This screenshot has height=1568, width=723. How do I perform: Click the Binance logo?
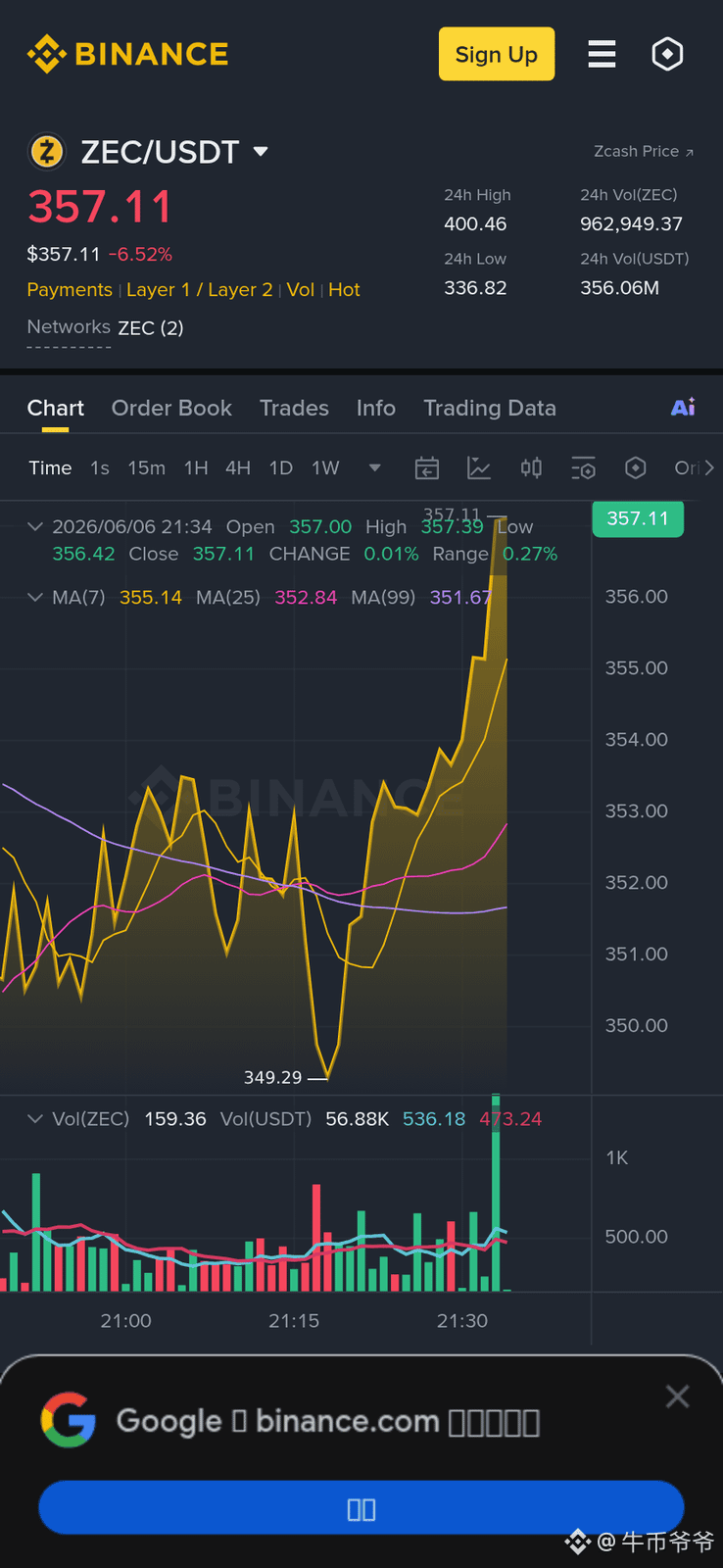click(x=127, y=54)
